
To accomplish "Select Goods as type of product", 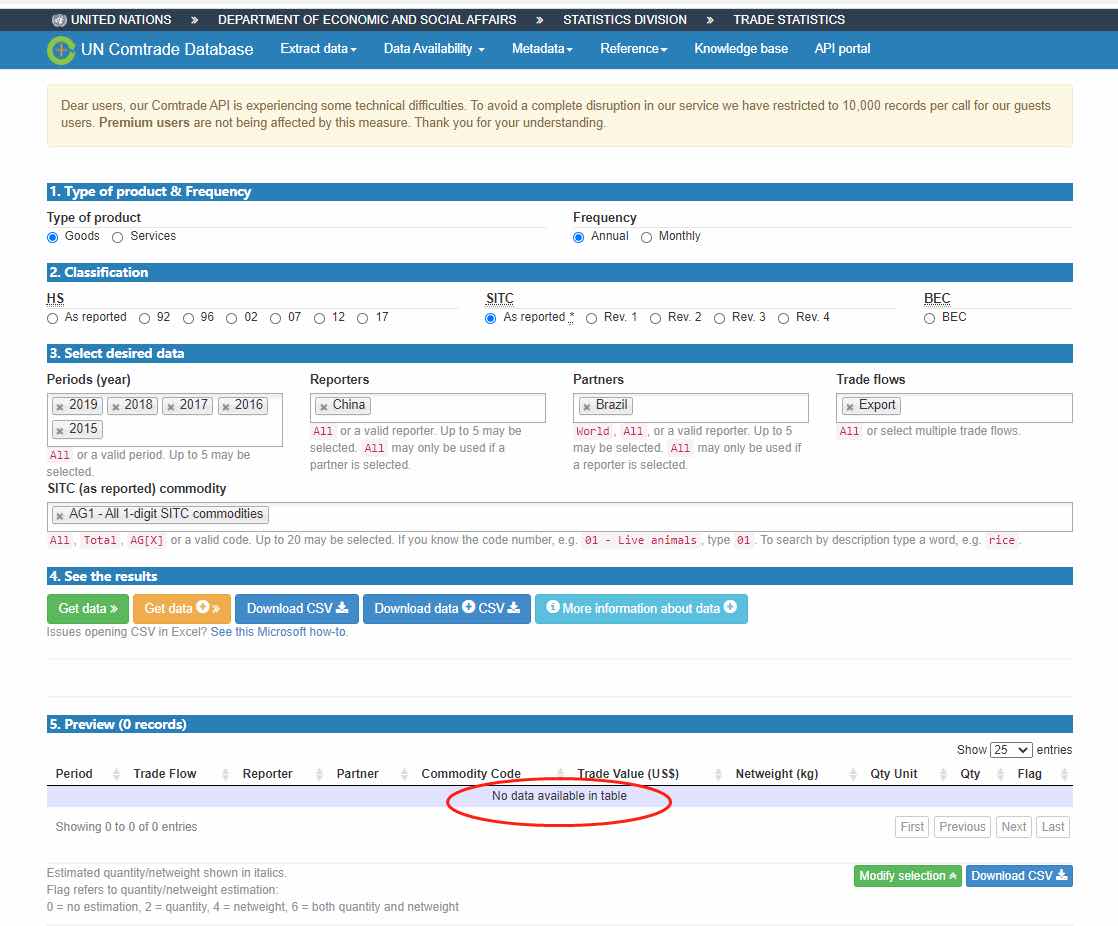I will coord(53,237).
